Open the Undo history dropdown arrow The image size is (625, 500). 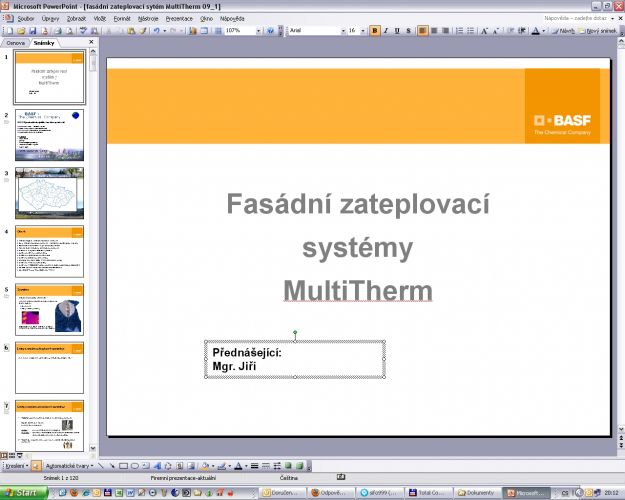click(165, 31)
